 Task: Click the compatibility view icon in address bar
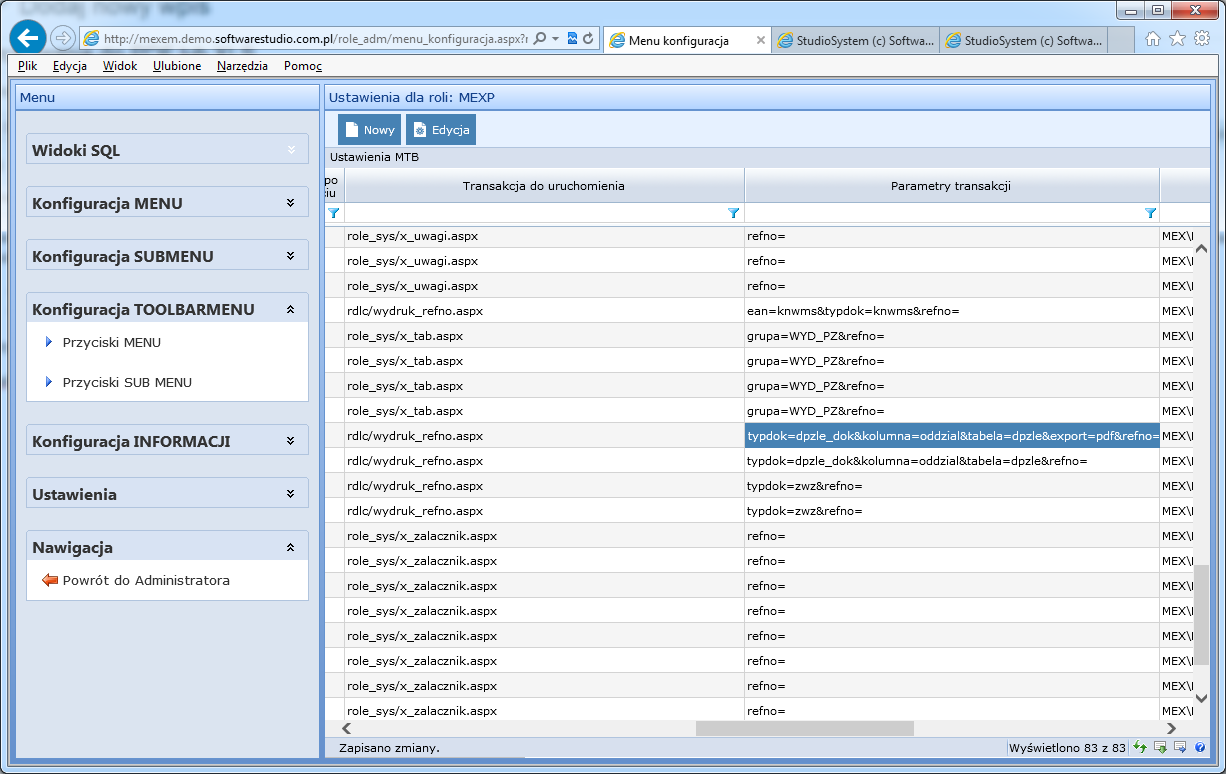(x=573, y=39)
